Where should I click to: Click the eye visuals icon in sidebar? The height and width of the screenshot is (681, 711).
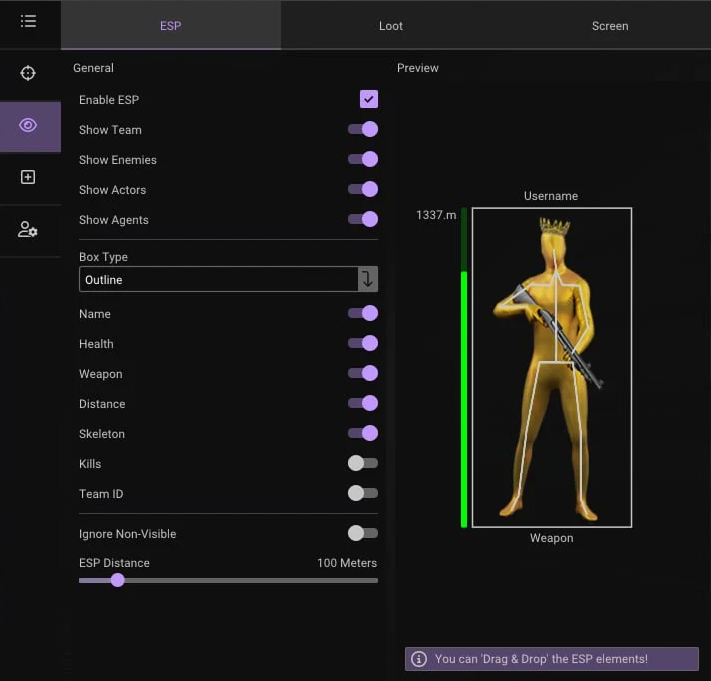click(x=28, y=125)
